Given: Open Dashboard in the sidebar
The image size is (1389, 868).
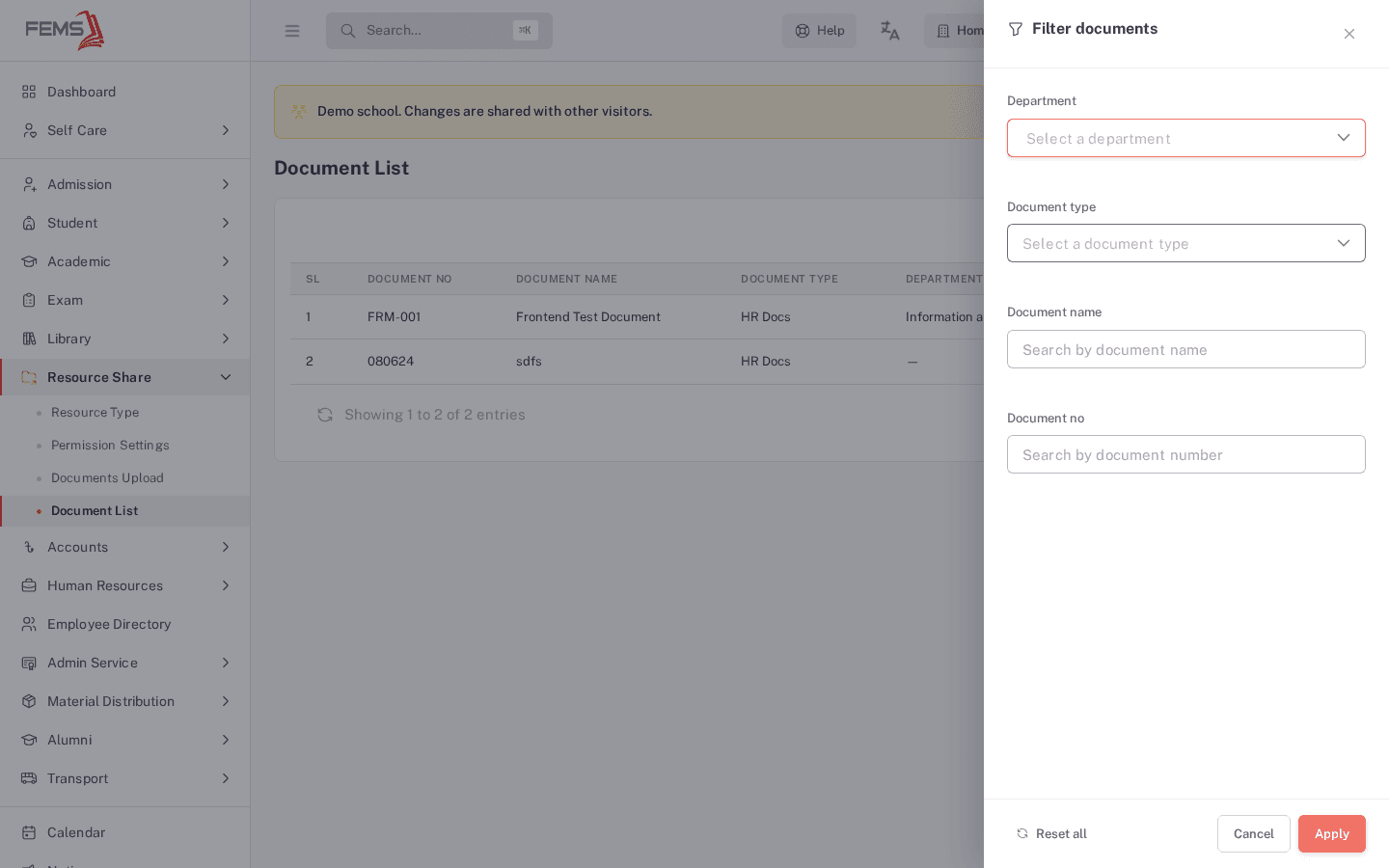Looking at the screenshot, I should [125, 92].
